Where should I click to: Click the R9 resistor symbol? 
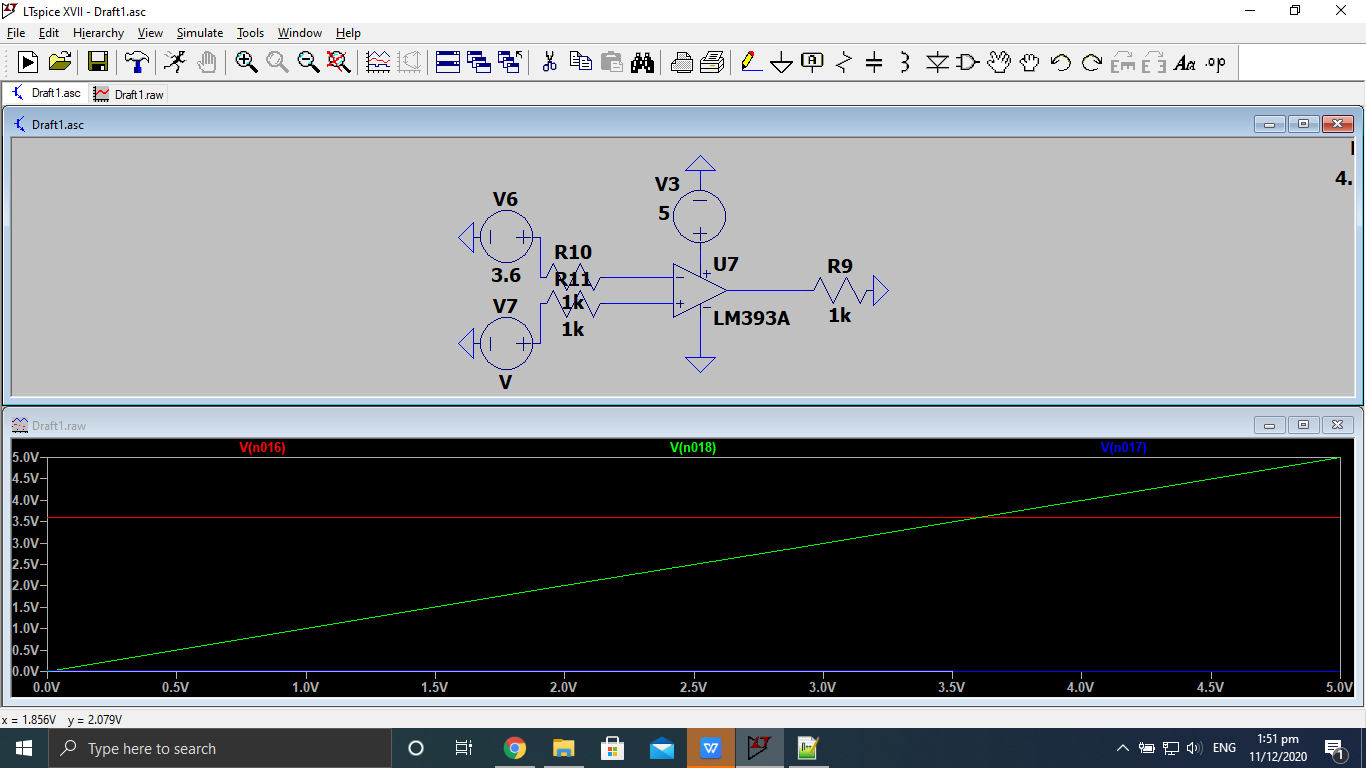[841, 291]
